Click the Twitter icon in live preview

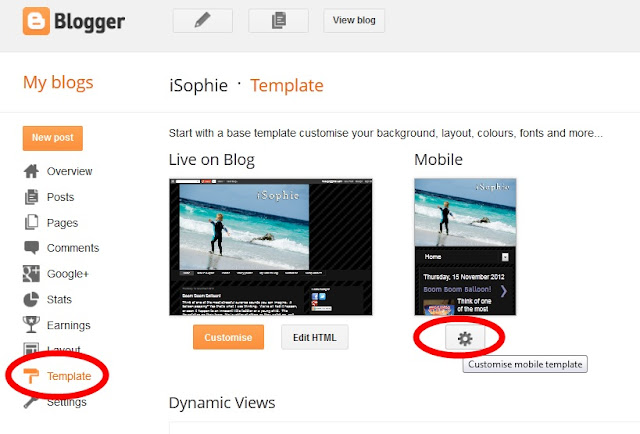click(x=322, y=296)
